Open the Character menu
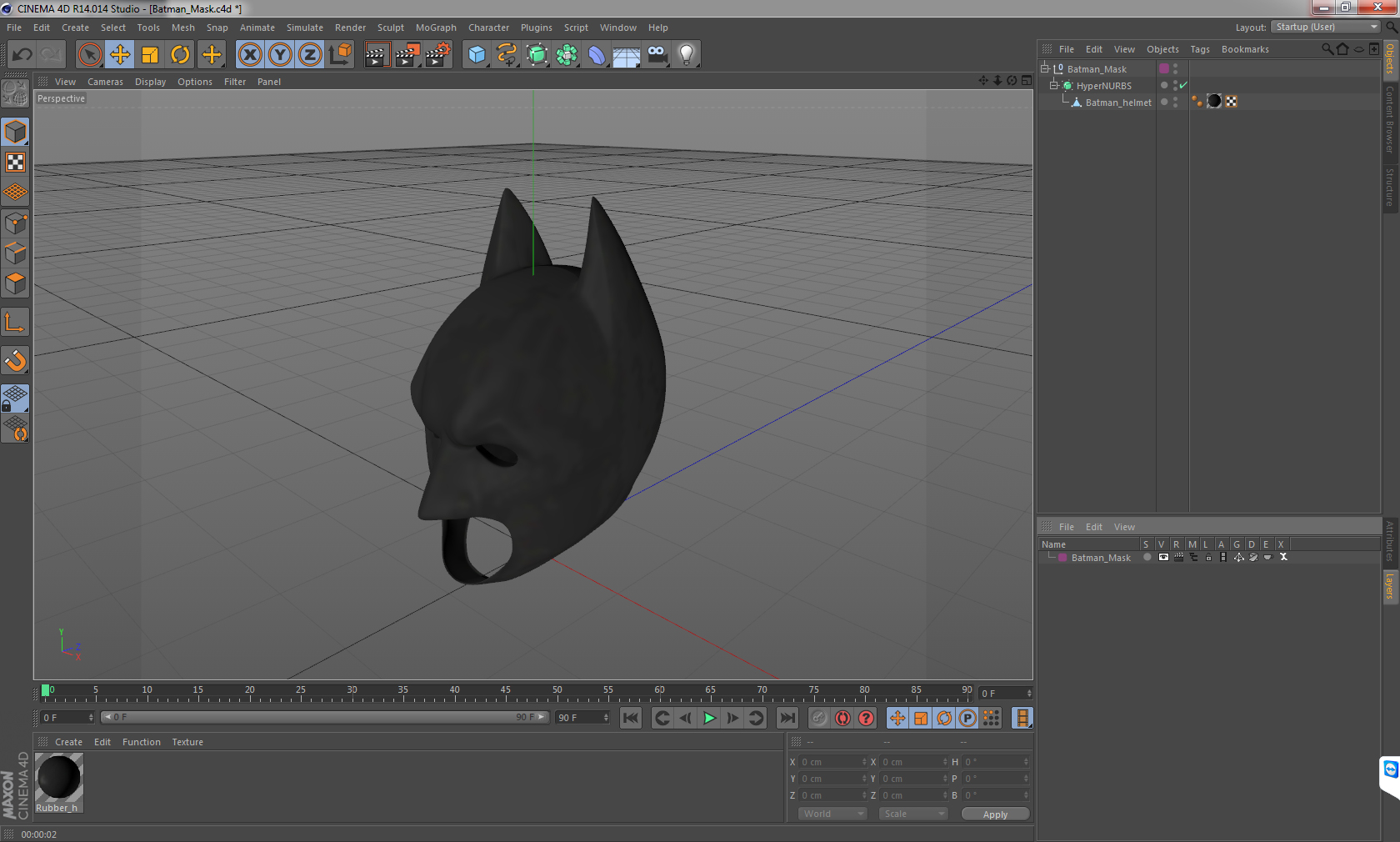 [x=488, y=28]
